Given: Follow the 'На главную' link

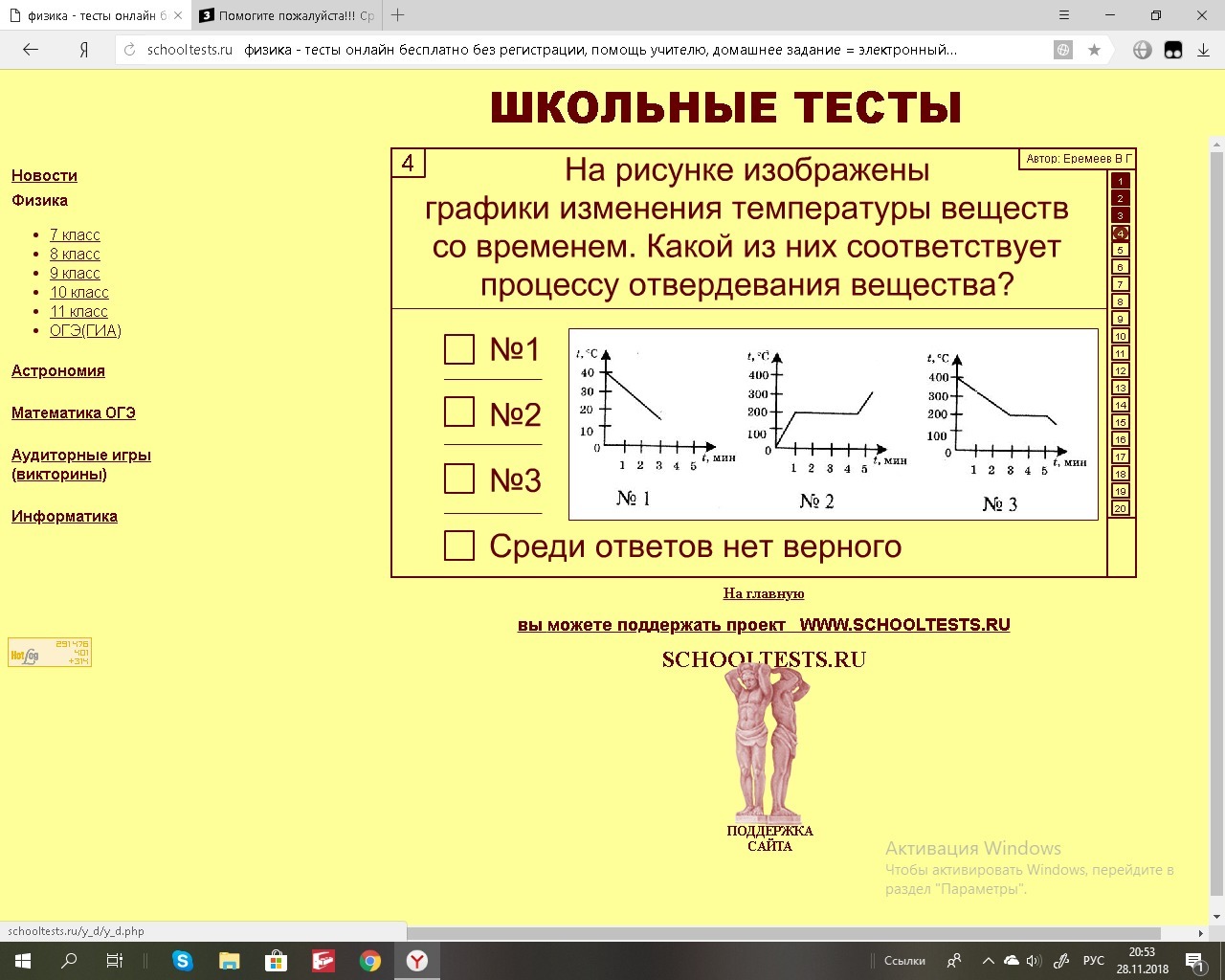Looking at the screenshot, I should pyautogui.click(x=763, y=593).
